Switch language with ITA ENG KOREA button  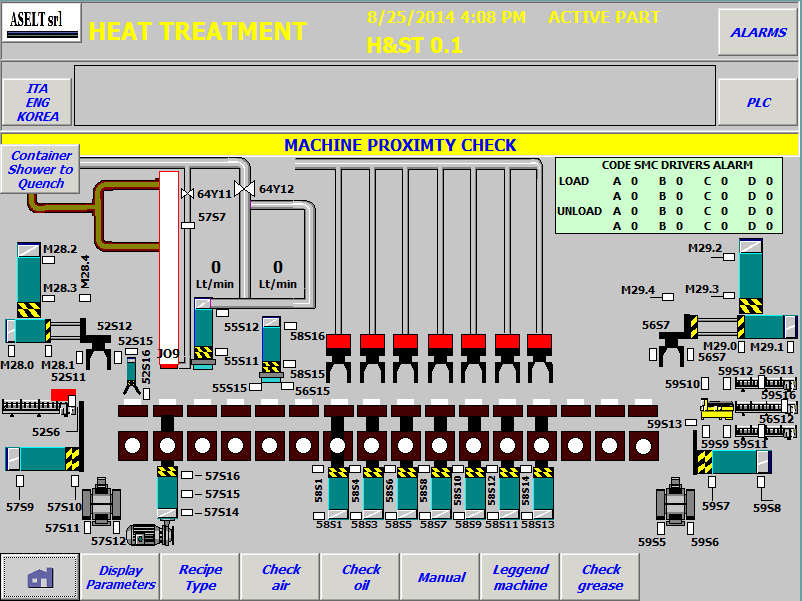pos(37,102)
